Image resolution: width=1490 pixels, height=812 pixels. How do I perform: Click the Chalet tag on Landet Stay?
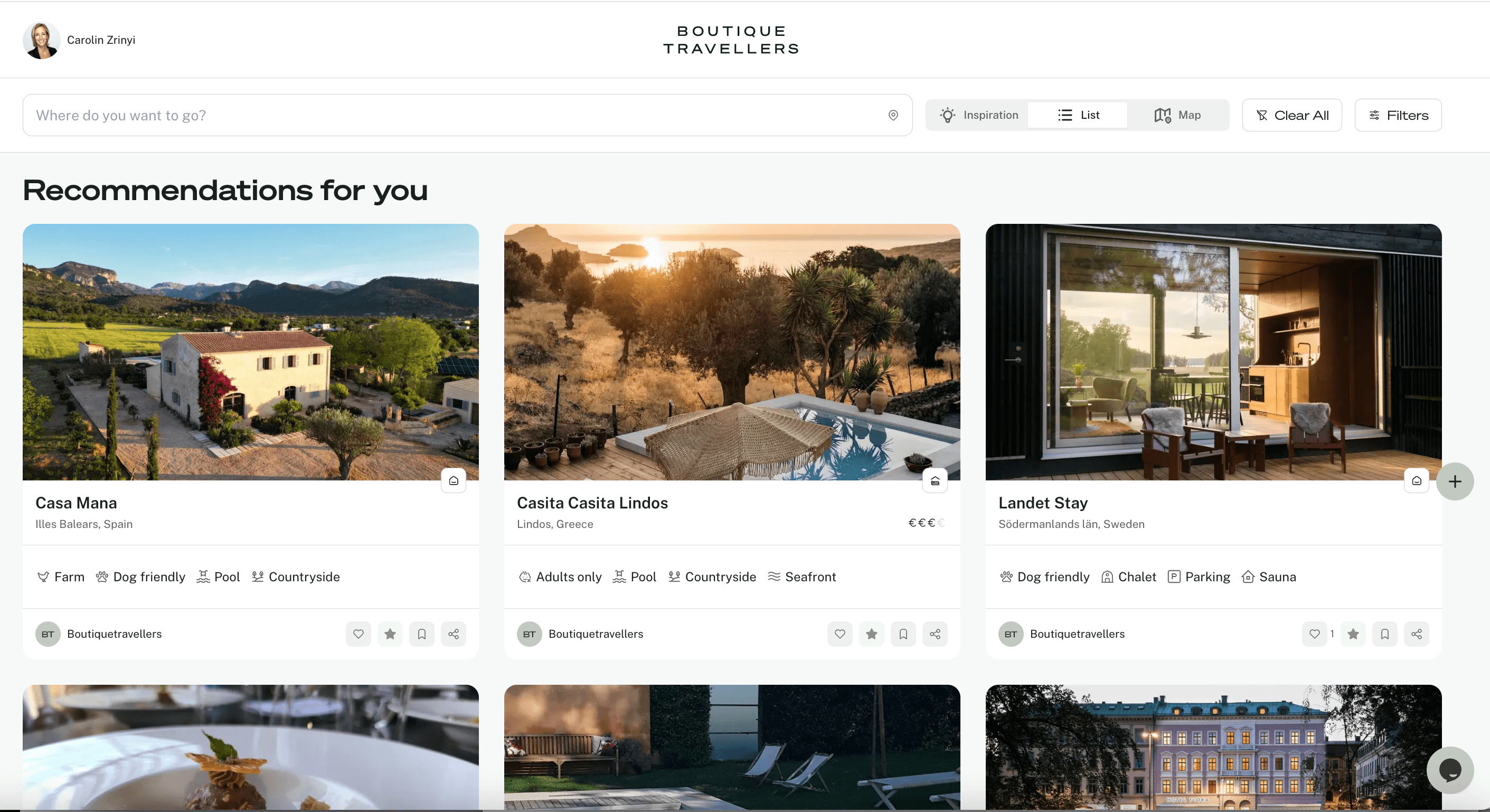(x=1128, y=577)
